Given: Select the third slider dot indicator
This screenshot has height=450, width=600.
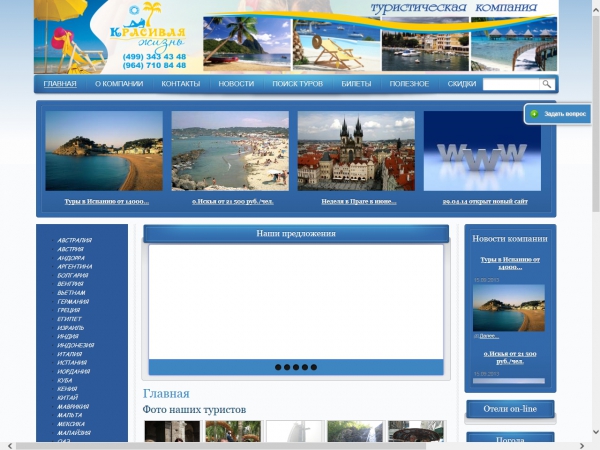Looking at the screenshot, I should point(296,367).
